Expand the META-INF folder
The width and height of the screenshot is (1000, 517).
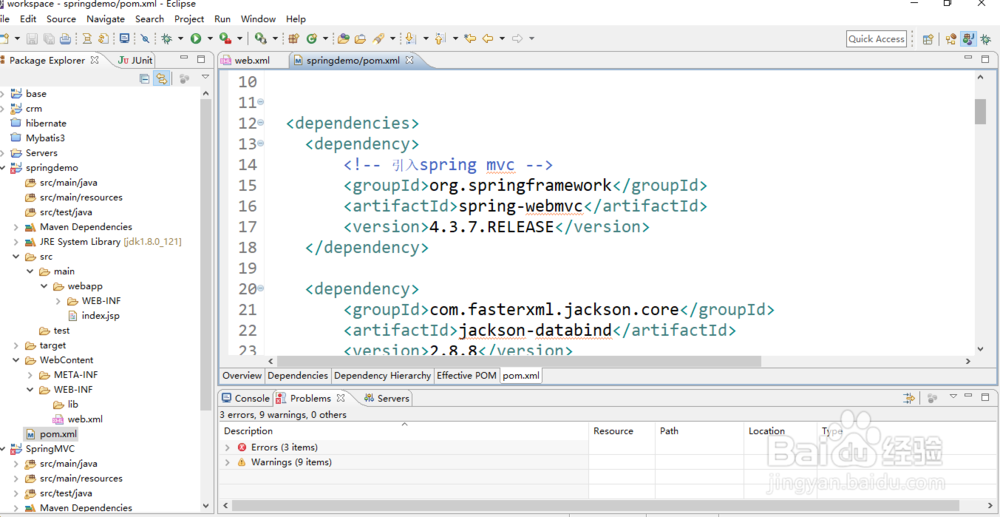pyautogui.click(x=30, y=375)
